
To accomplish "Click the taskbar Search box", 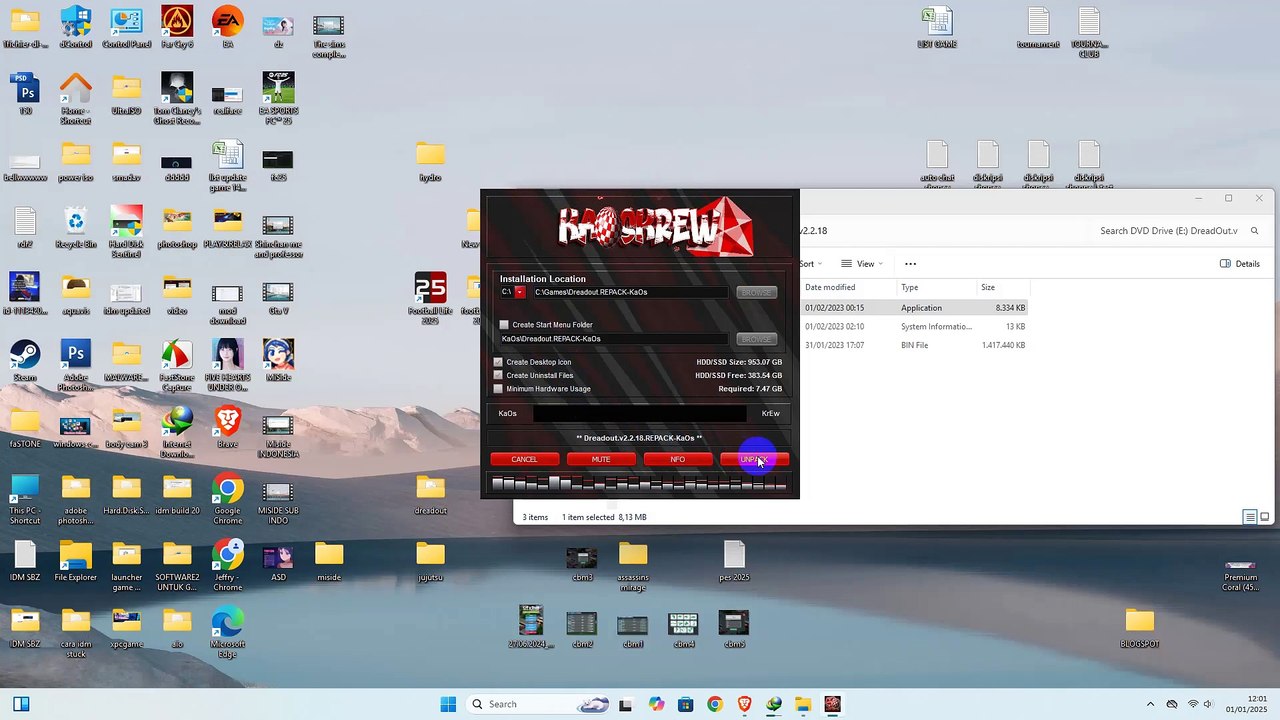I will tap(539, 704).
